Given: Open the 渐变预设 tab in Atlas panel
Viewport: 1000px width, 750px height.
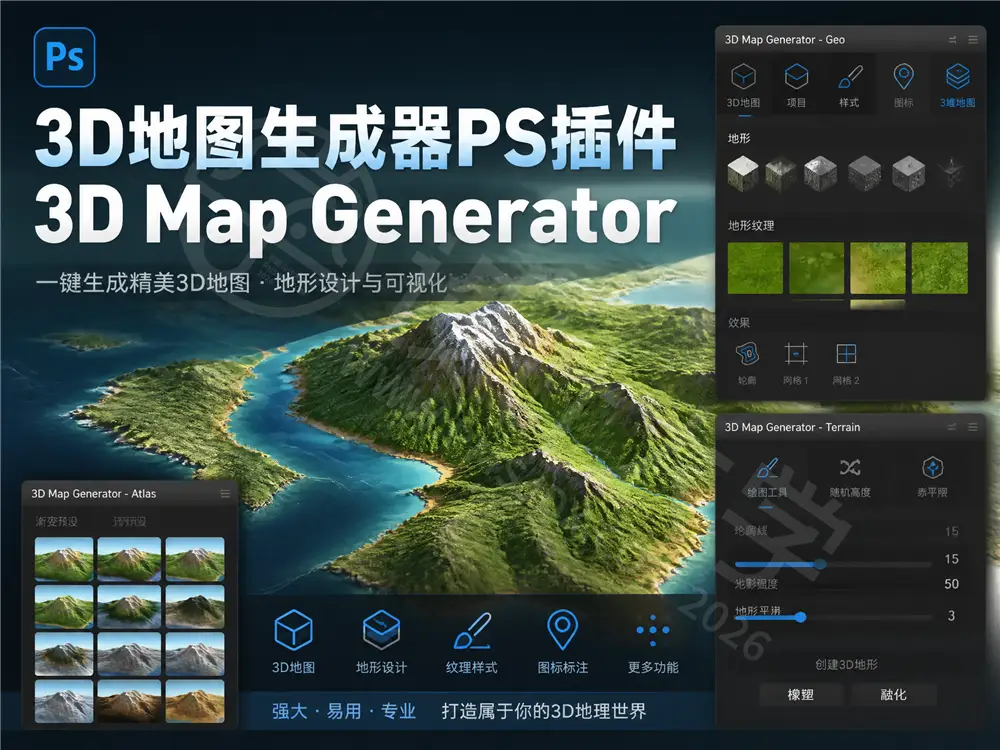Looking at the screenshot, I should point(57,522).
